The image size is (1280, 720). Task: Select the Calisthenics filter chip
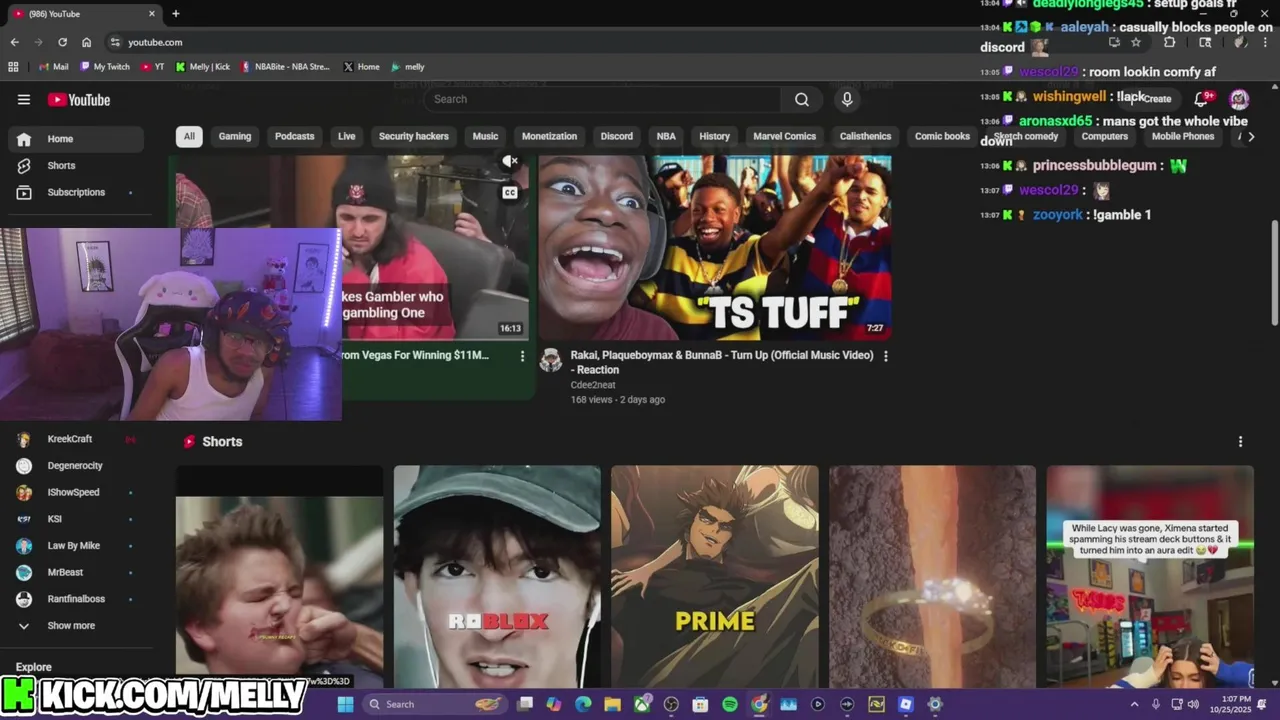865,136
